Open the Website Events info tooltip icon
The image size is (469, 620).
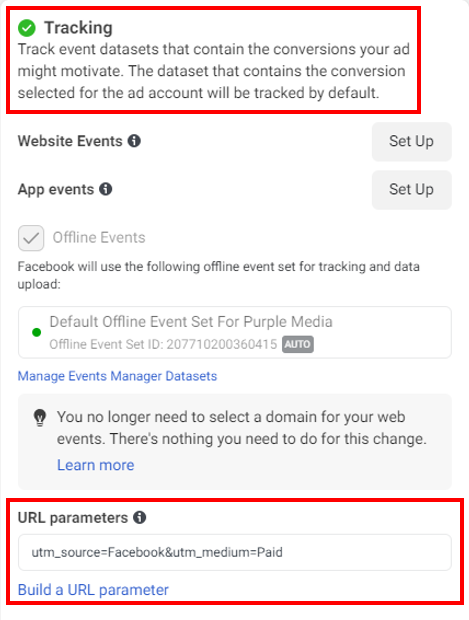[134, 141]
